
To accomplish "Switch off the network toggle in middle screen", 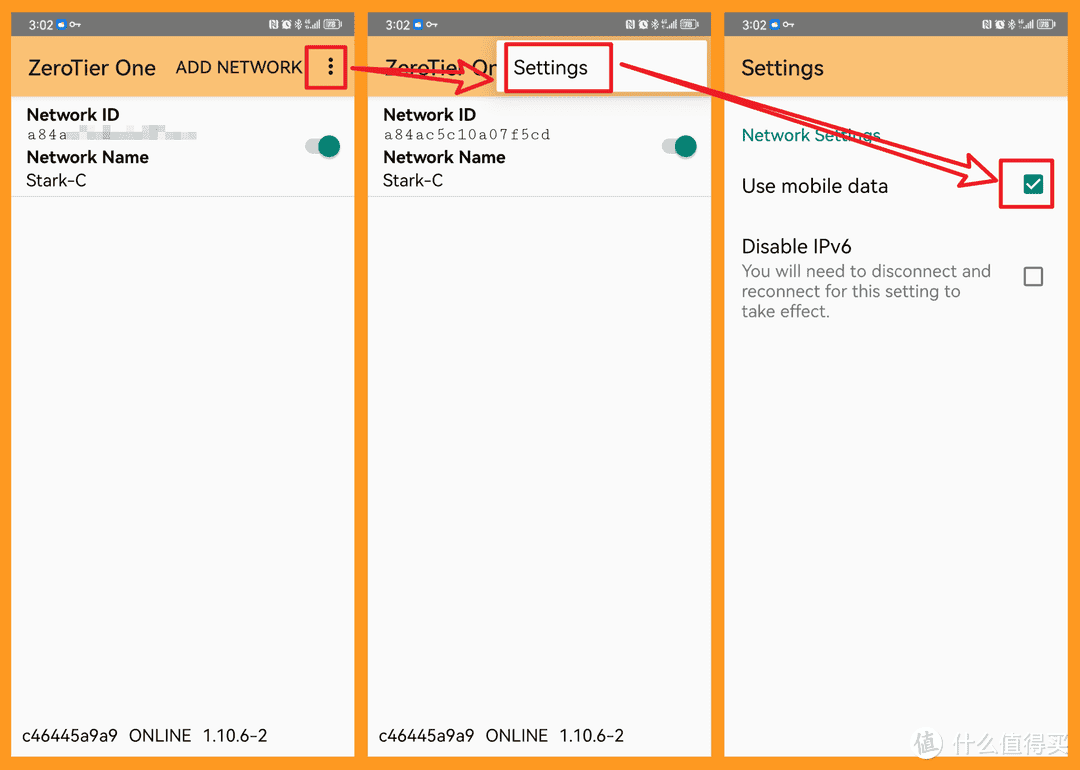I will (680, 147).
